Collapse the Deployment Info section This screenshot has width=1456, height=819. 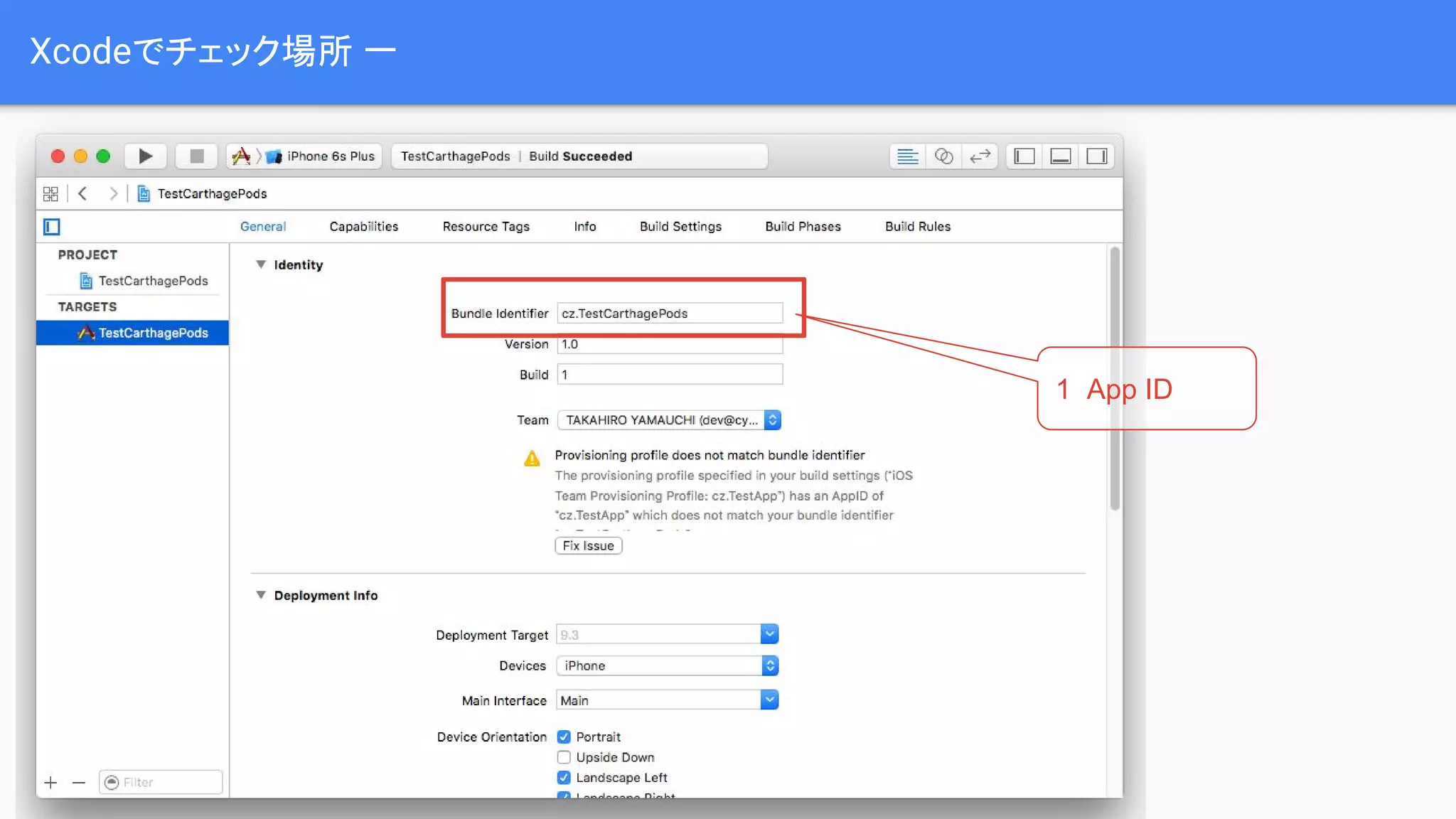click(261, 595)
